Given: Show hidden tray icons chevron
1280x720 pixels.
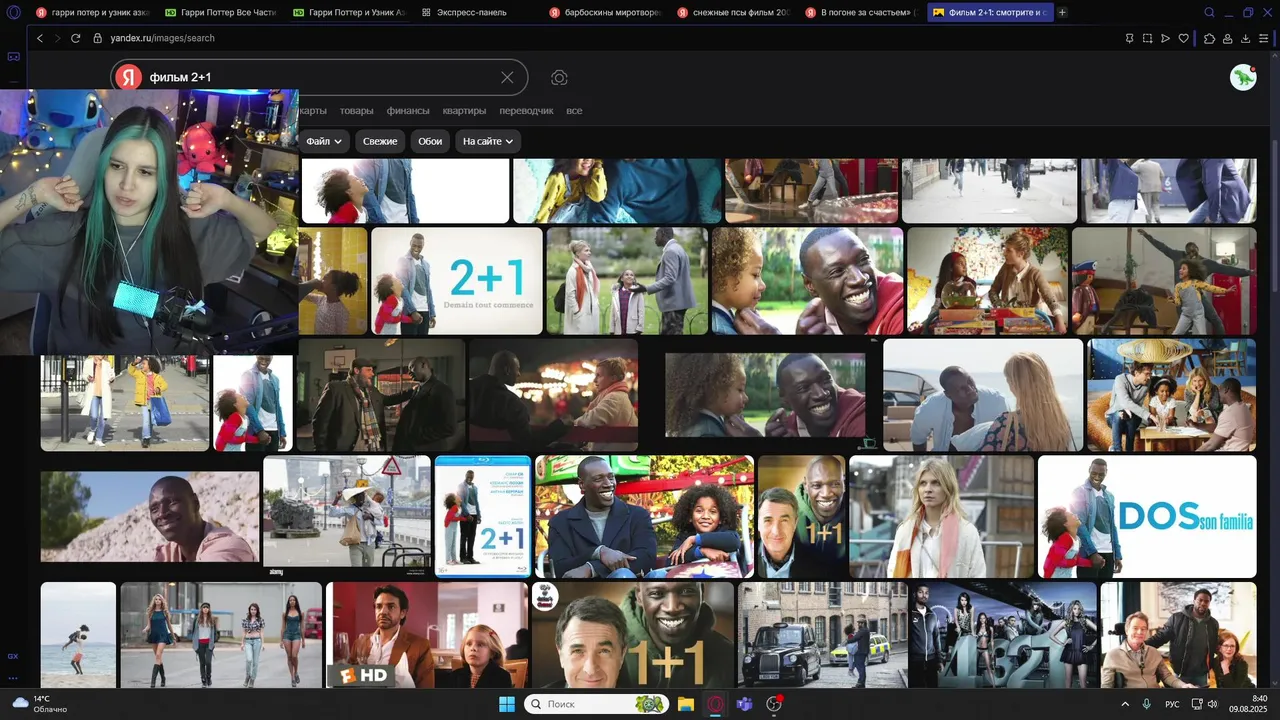Looking at the screenshot, I should [1125, 704].
